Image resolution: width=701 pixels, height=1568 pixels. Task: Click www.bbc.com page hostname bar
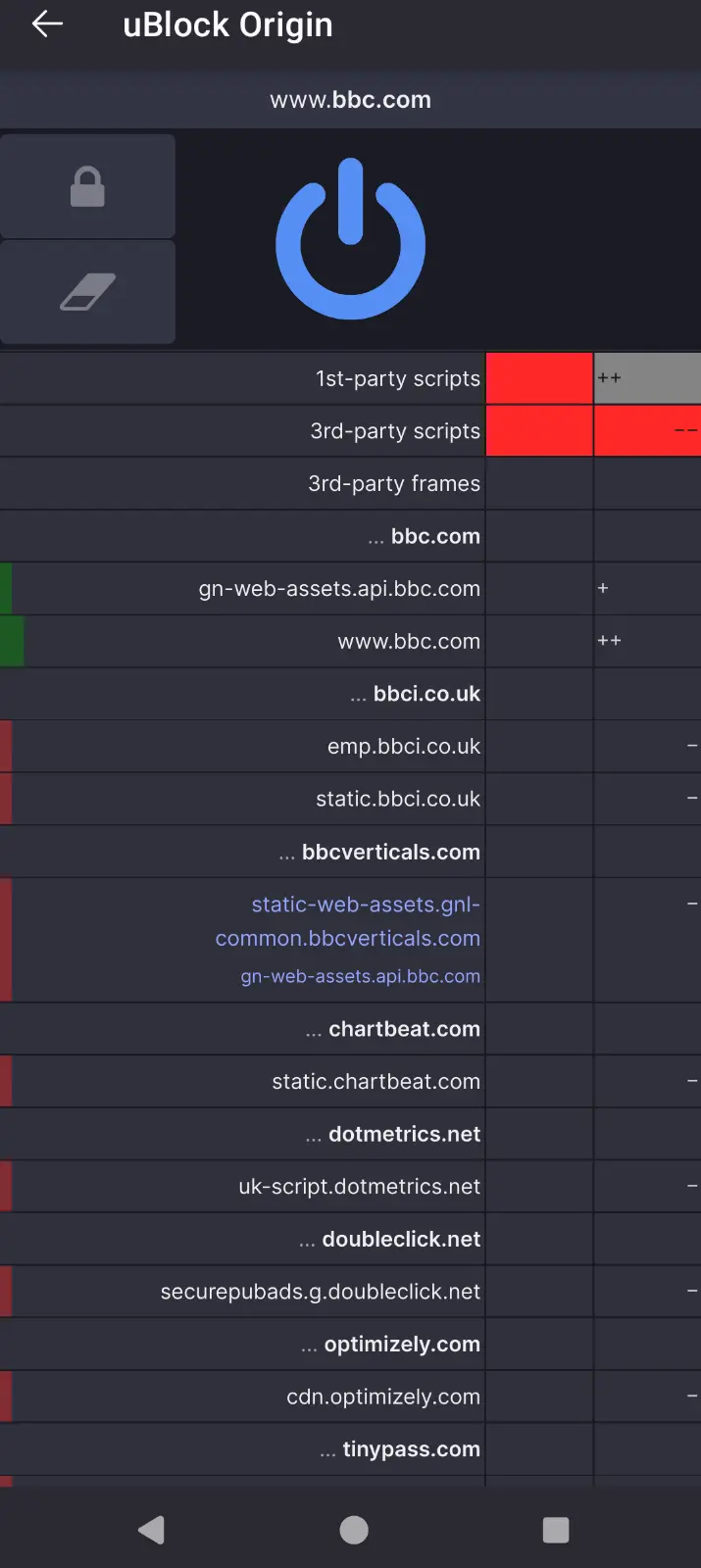(350, 99)
